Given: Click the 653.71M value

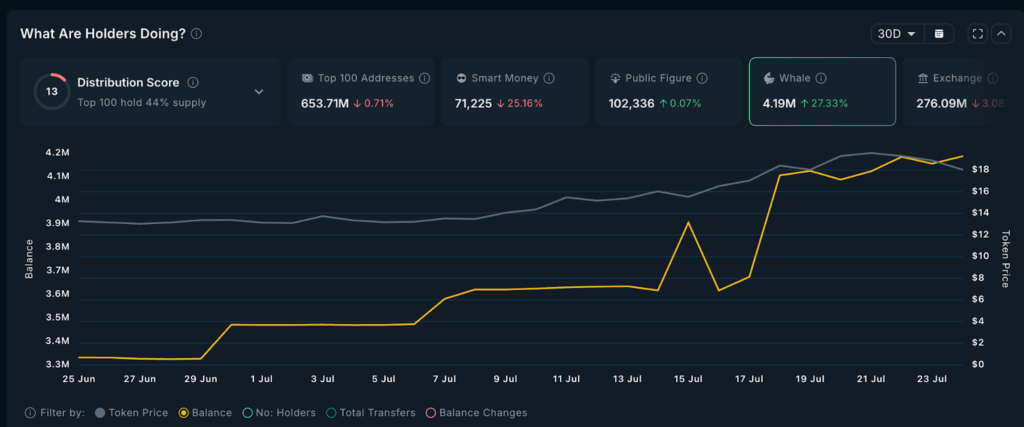Looking at the screenshot, I should point(325,103).
